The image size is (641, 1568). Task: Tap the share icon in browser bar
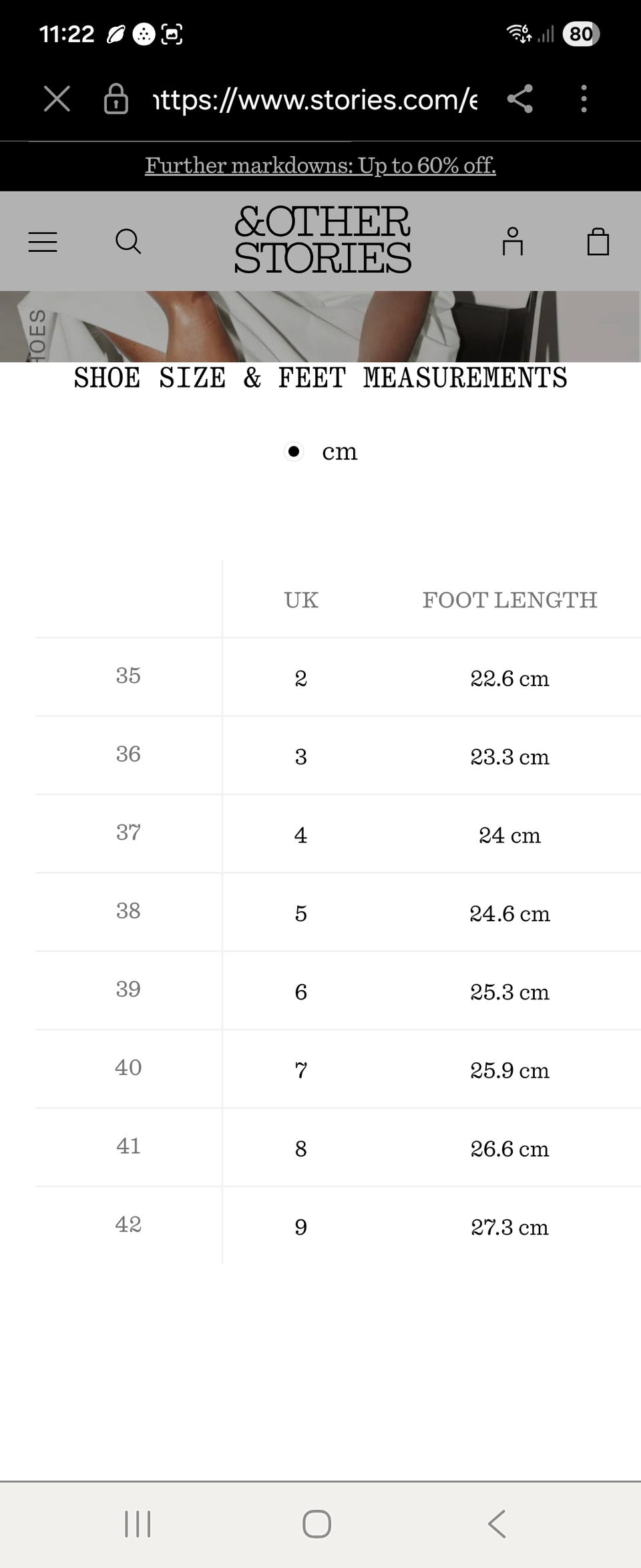(520, 99)
